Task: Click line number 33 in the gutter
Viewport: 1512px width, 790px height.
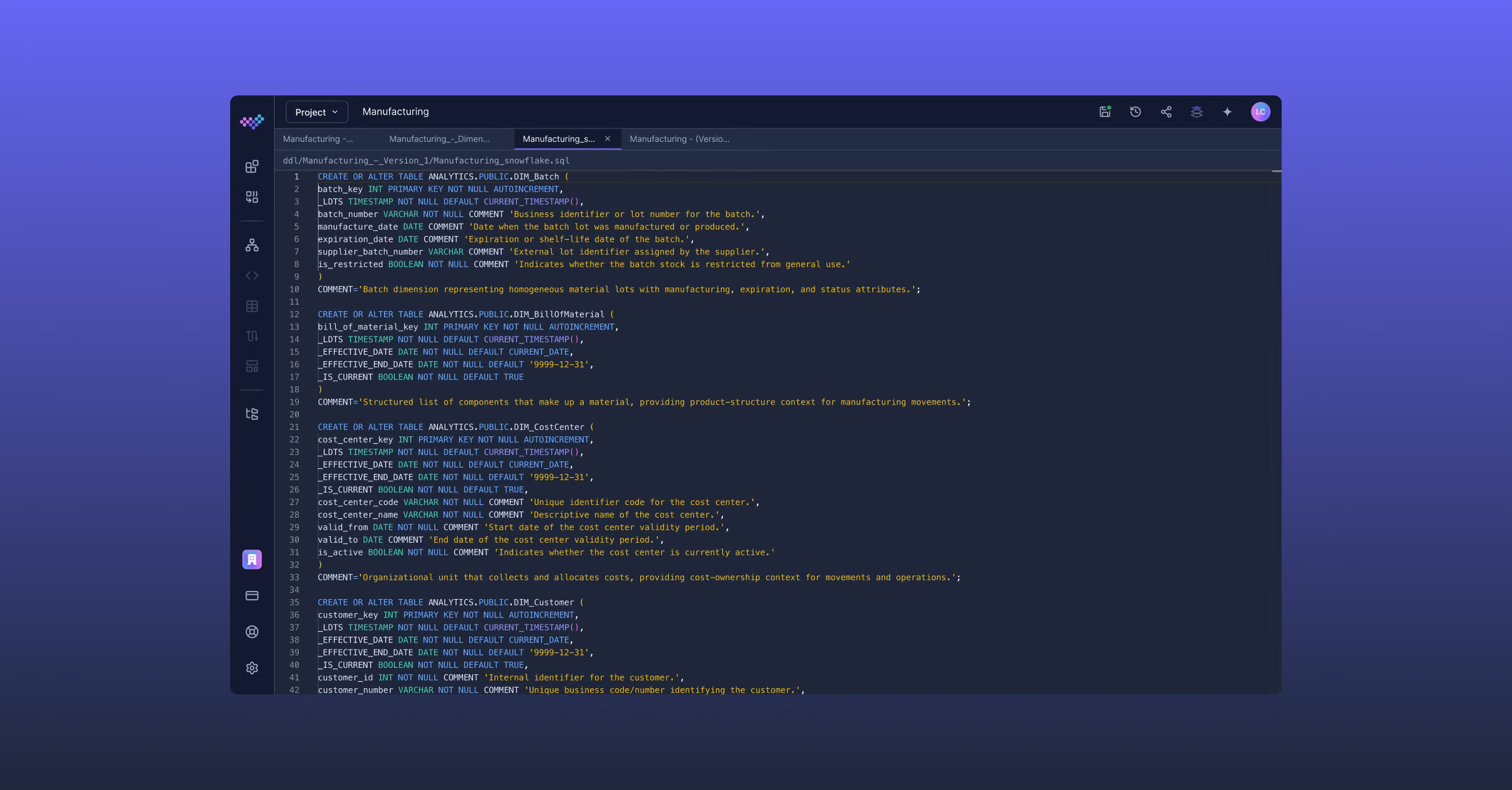Action: 294,578
